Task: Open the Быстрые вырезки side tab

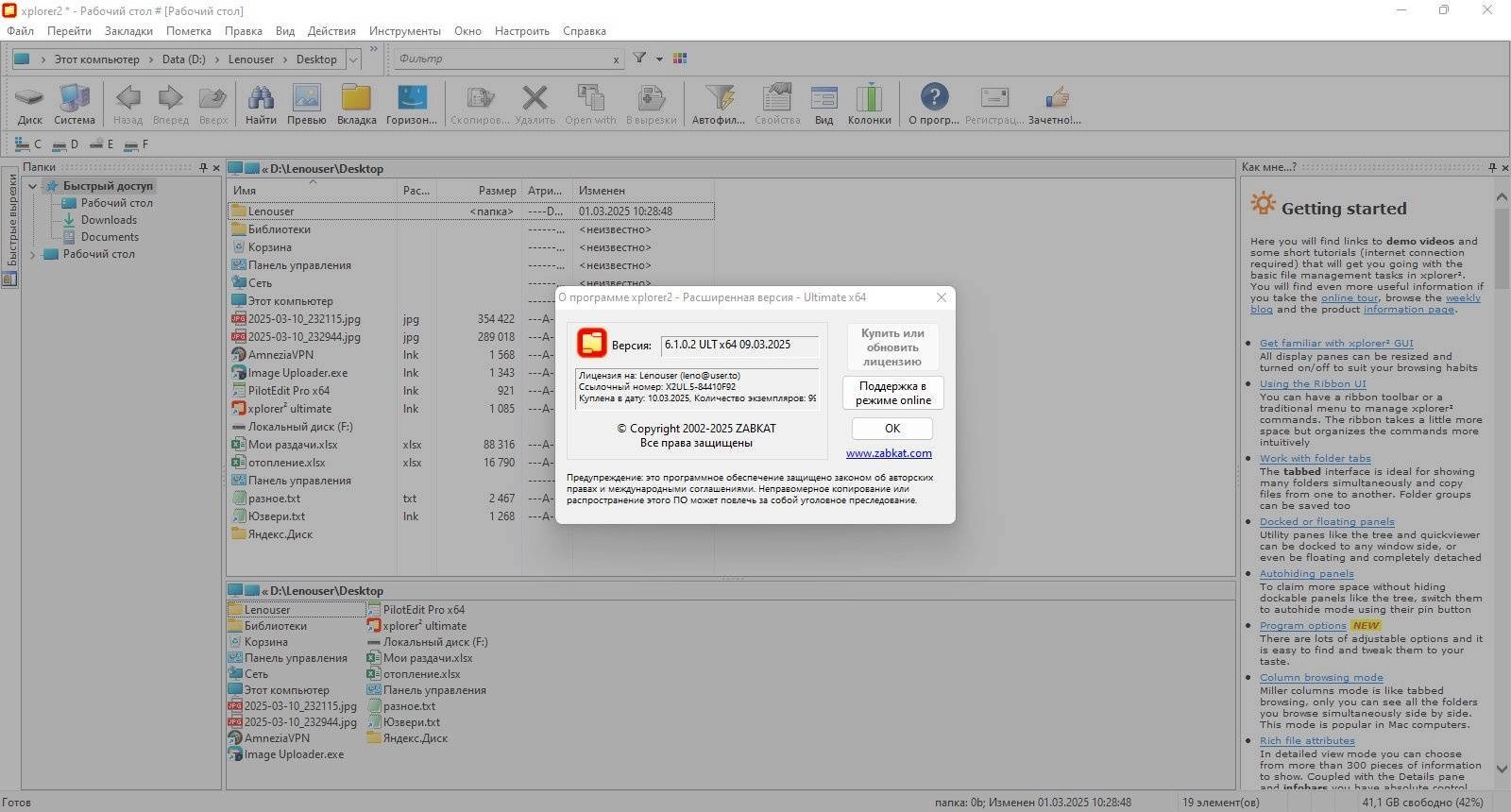Action: tap(10, 228)
